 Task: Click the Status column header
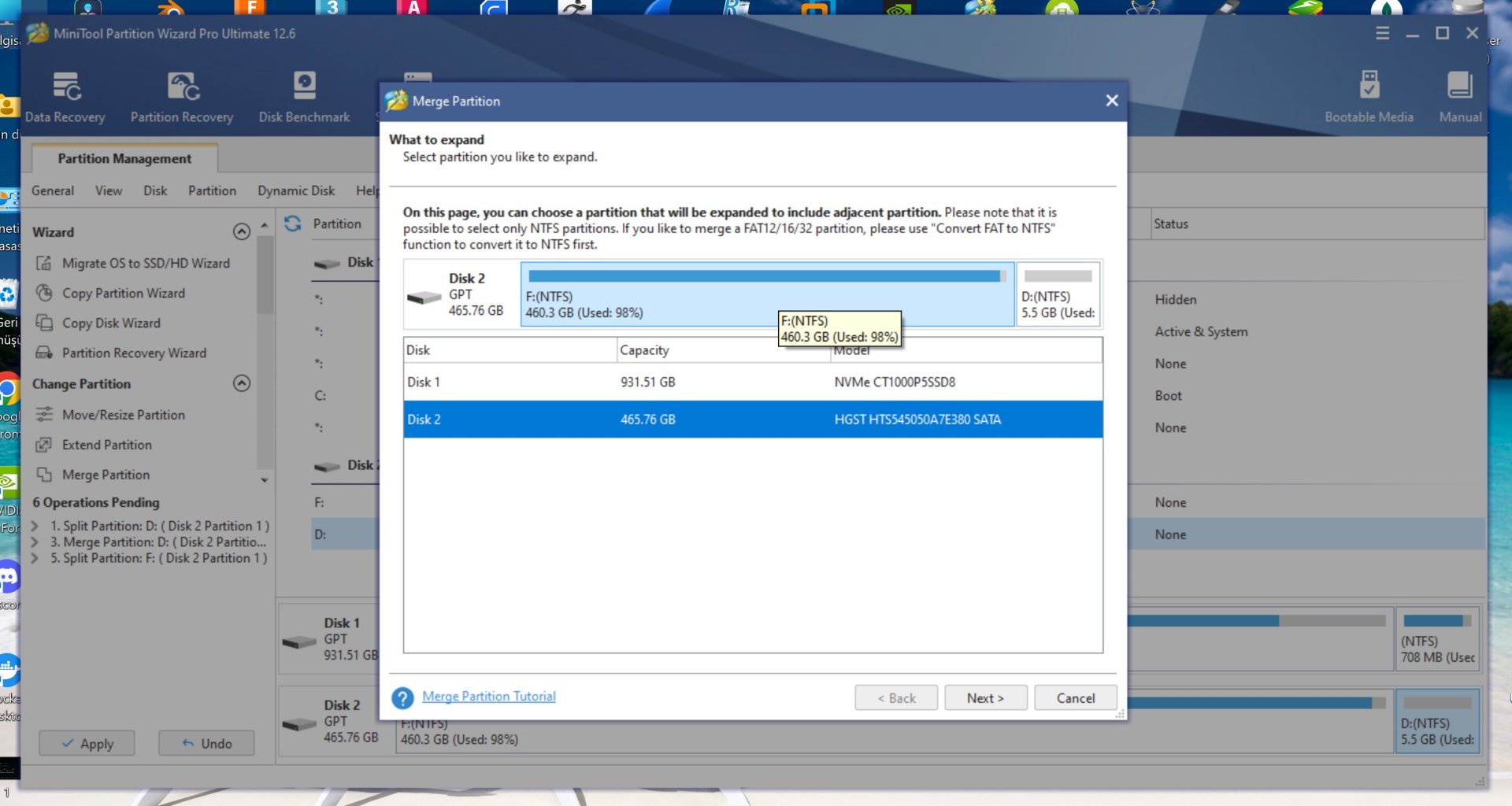point(1317,224)
